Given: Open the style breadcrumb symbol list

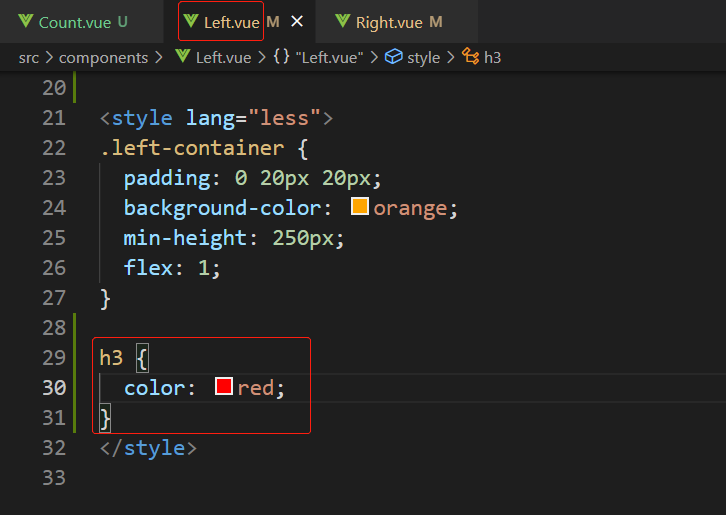Looking at the screenshot, I should pos(423,57).
